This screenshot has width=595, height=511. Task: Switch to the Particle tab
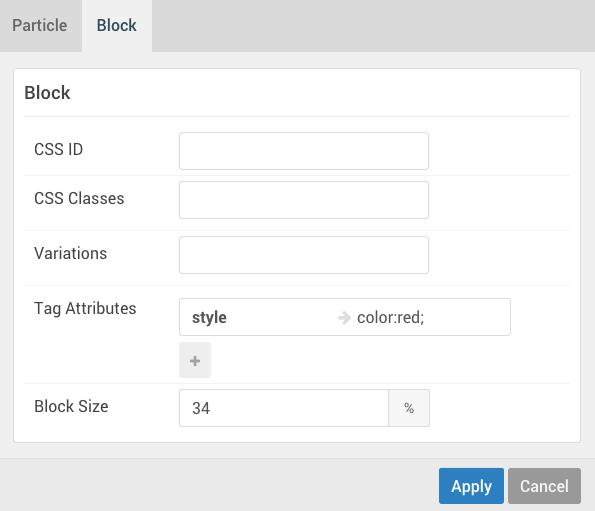(40, 25)
